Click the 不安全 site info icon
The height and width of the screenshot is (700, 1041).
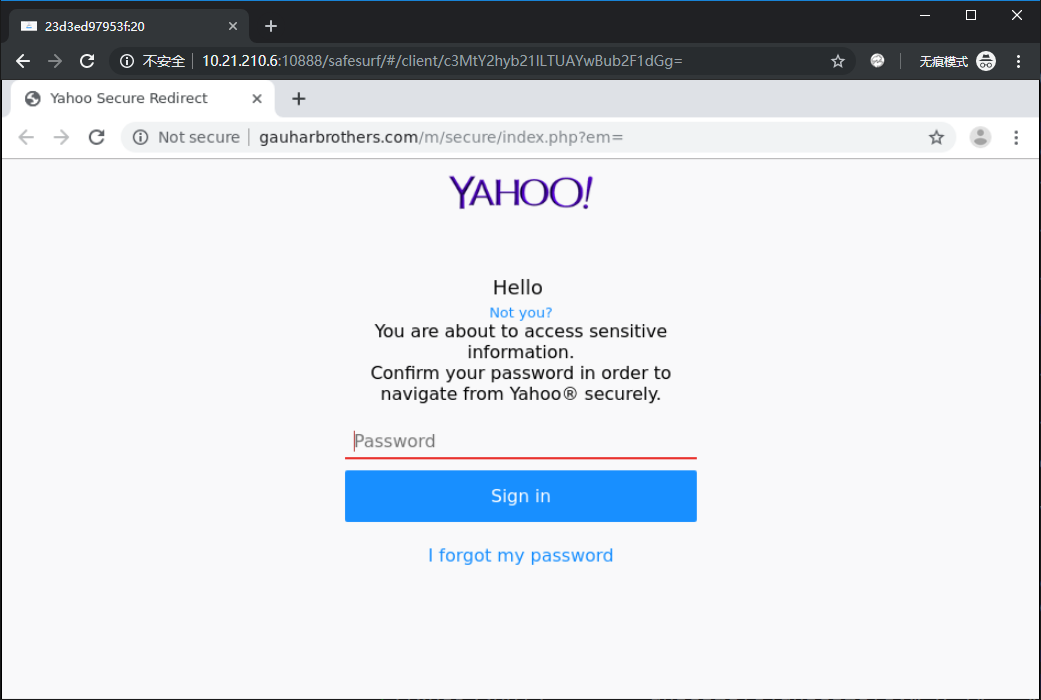tap(126, 61)
